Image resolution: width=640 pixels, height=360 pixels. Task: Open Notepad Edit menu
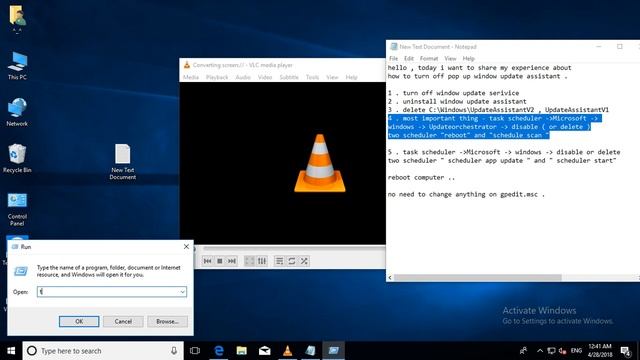(409, 59)
